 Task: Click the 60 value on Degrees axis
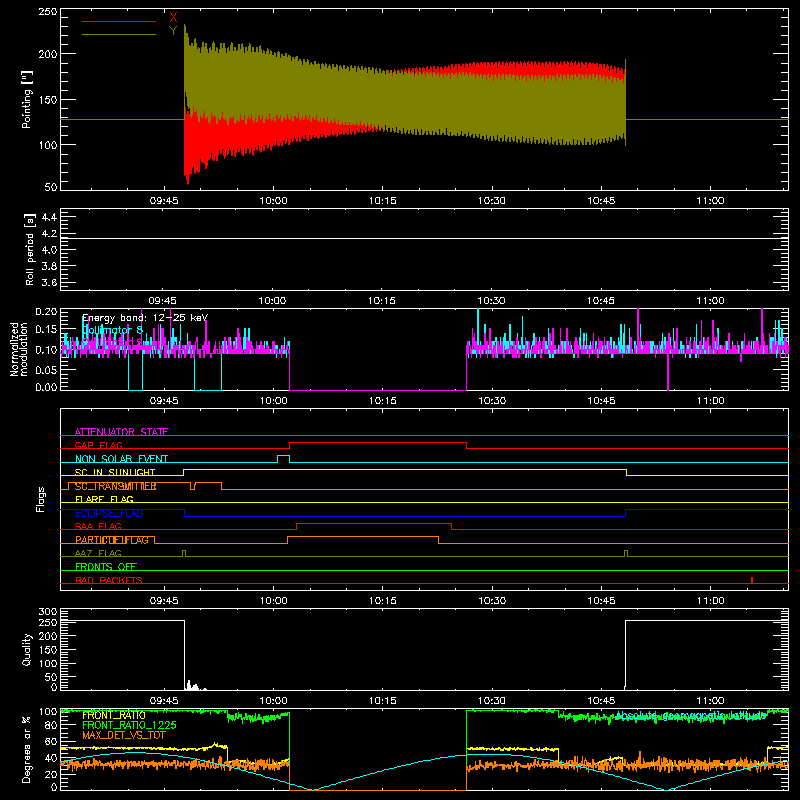coord(52,741)
